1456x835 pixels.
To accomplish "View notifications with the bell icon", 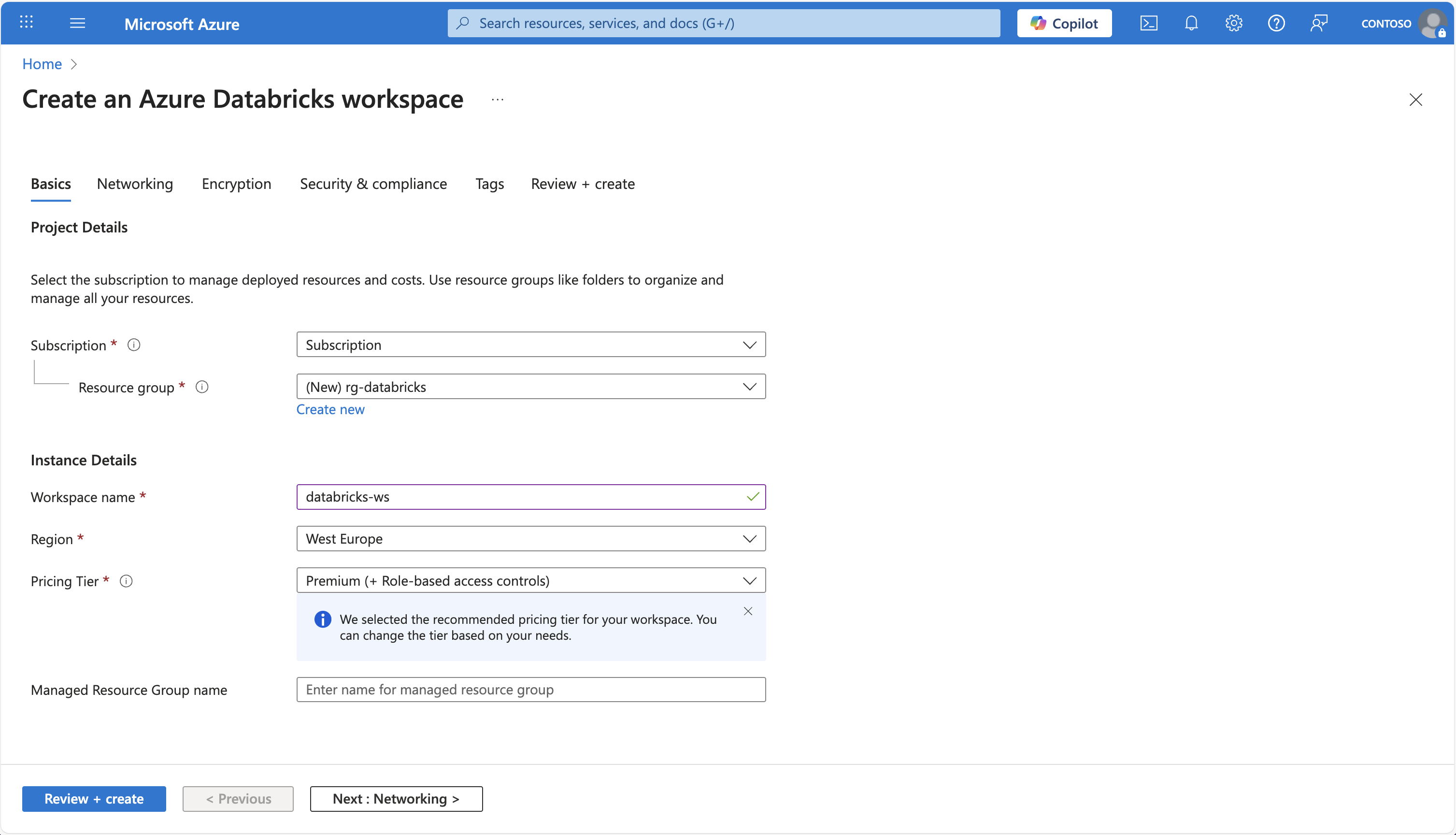I will (x=1191, y=23).
